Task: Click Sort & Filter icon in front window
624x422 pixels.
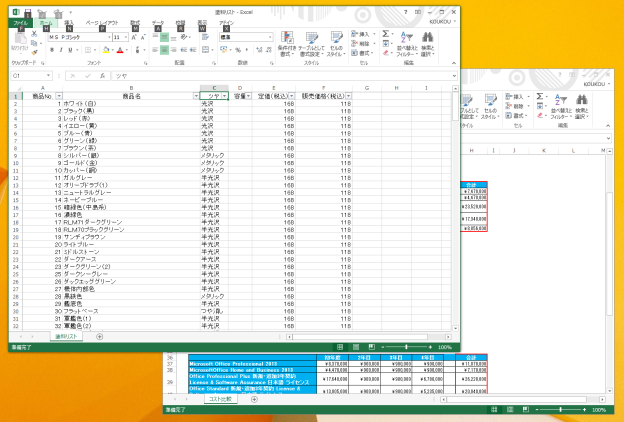Action: 406,38
